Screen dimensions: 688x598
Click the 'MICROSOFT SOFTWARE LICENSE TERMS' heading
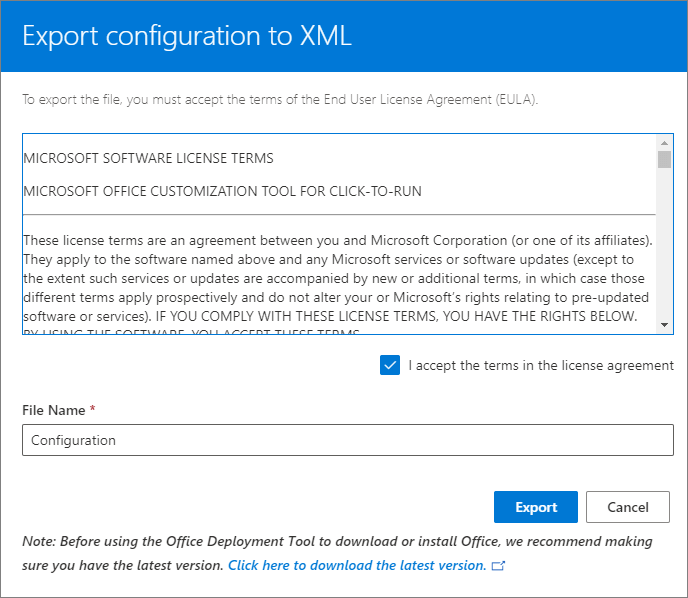(148, 158)
